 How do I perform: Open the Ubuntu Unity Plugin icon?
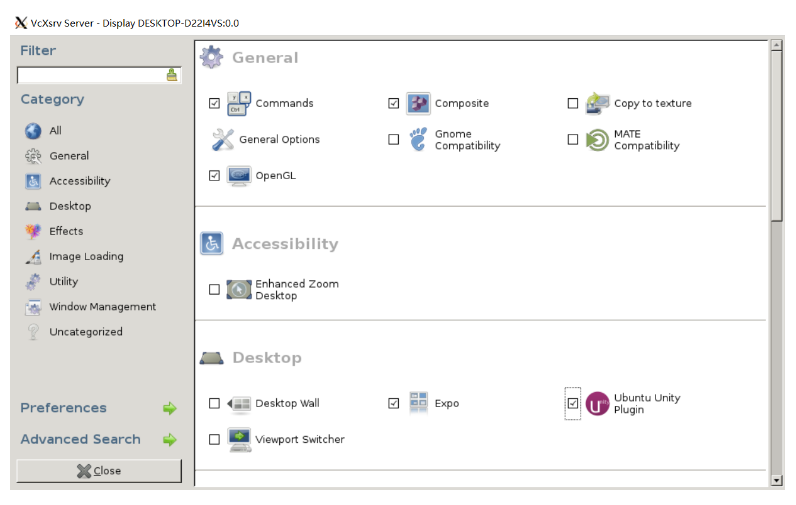[598, 403]
